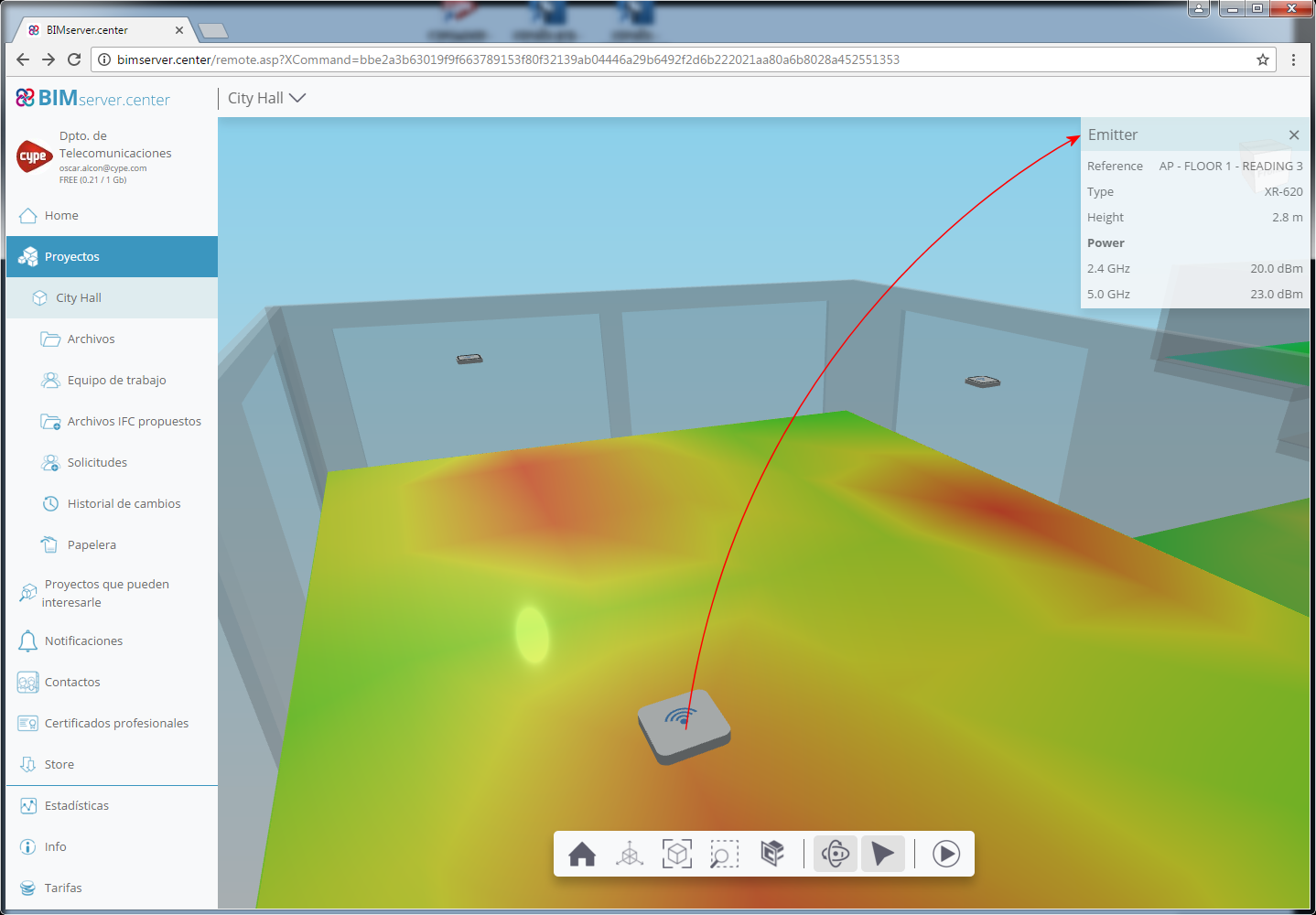The height and width of the screenshot is (915, 1316).
Task: Click the home view icon in viewer toolbar
Action: pos(582,854)
